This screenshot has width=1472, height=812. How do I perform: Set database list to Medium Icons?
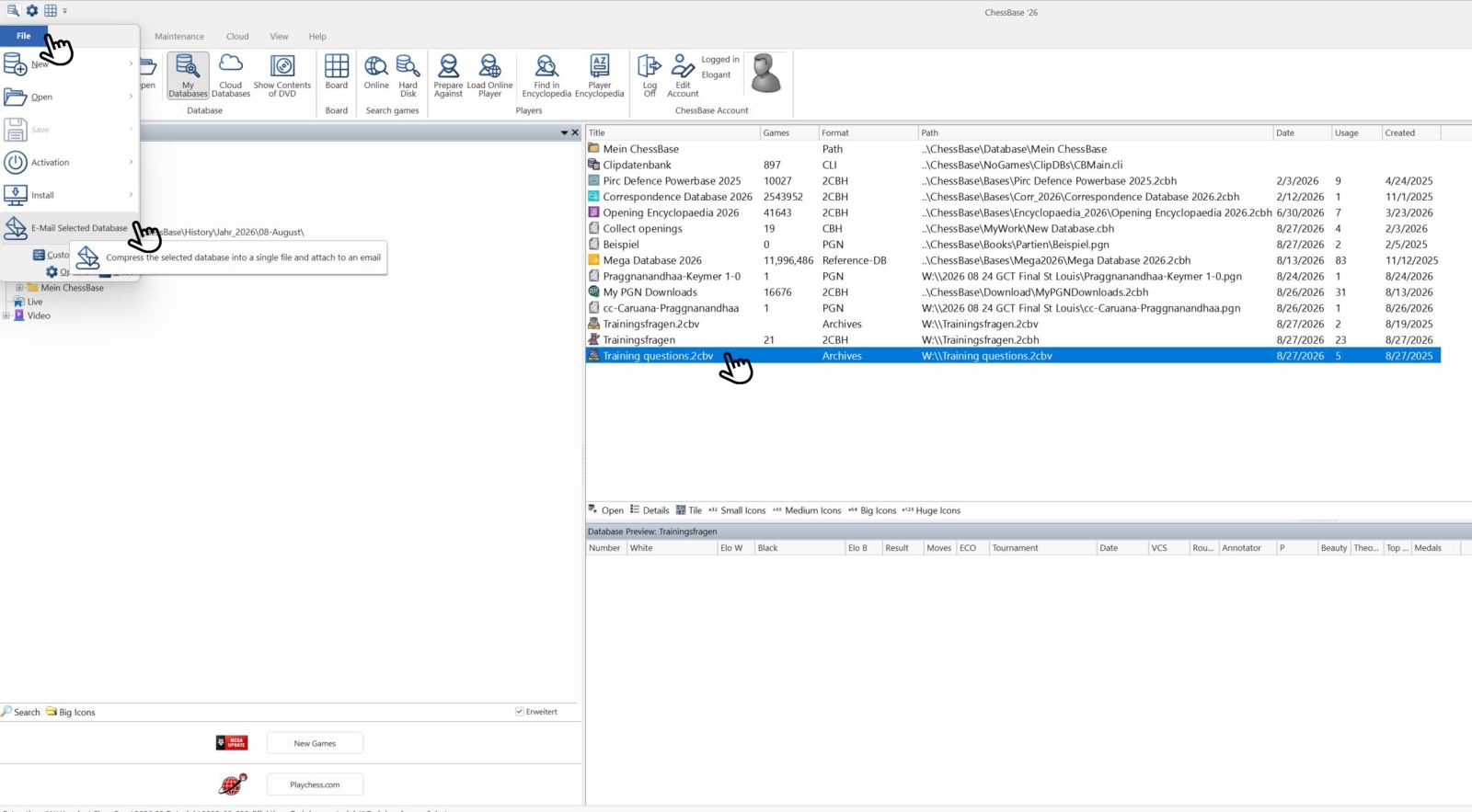pos(807,510)
